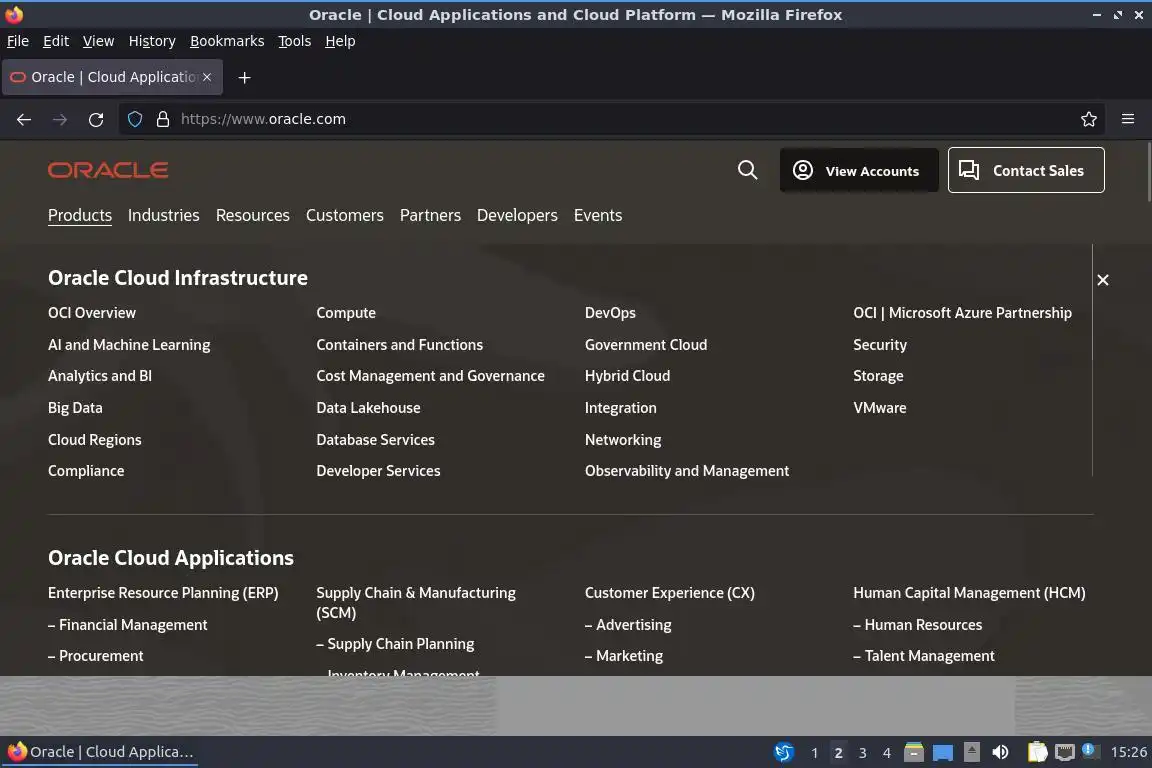Open View Accounts button

click(859, 171)
